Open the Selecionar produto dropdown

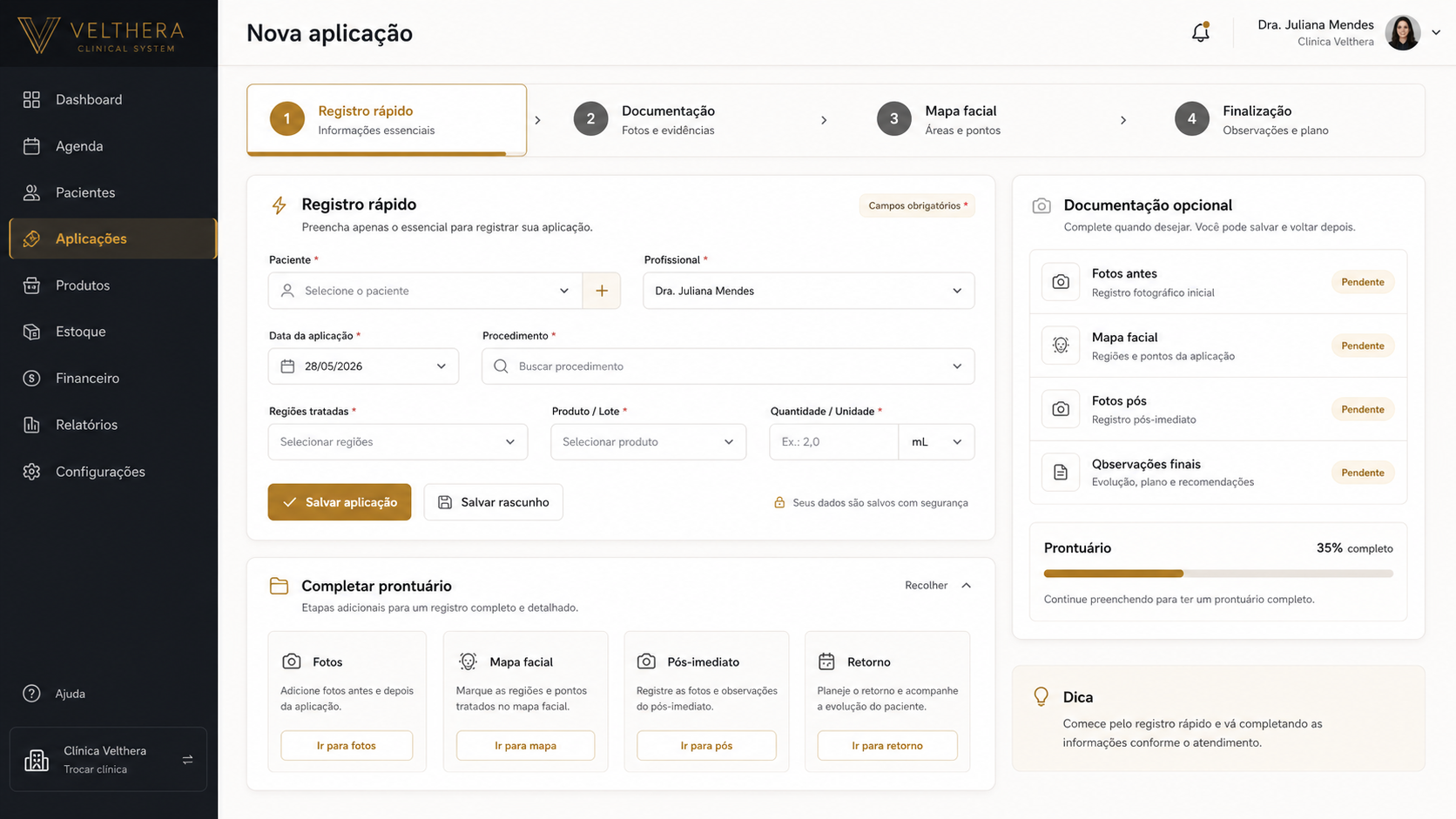click(x=649, y=442)
